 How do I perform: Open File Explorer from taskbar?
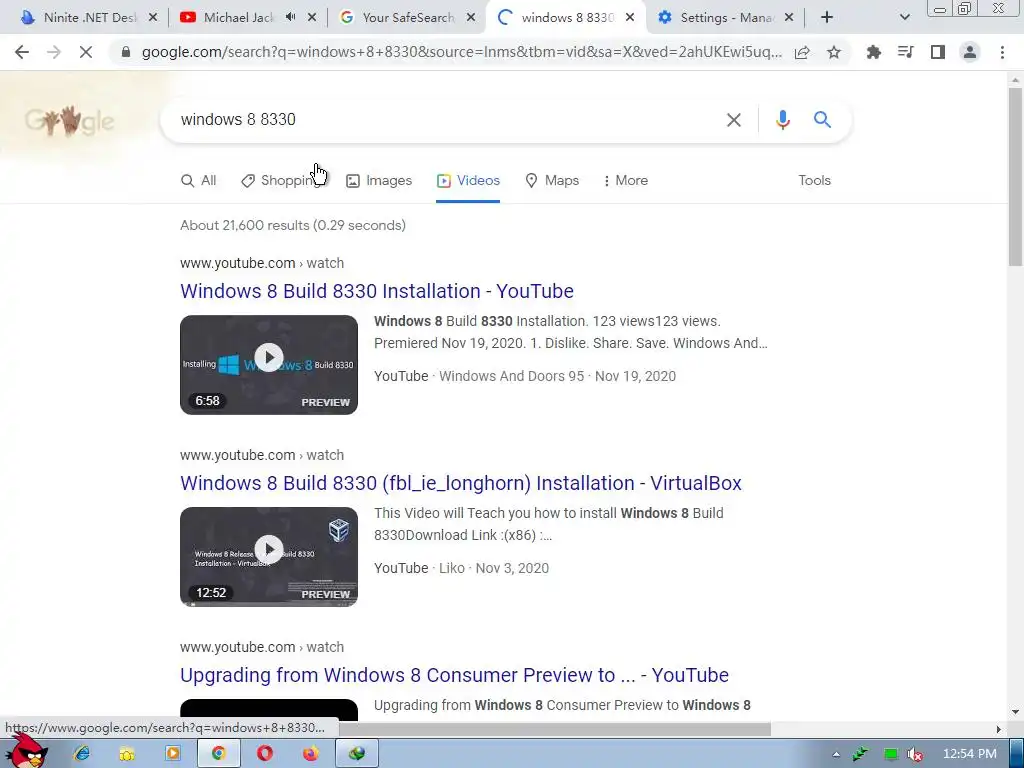coord(127,754)
